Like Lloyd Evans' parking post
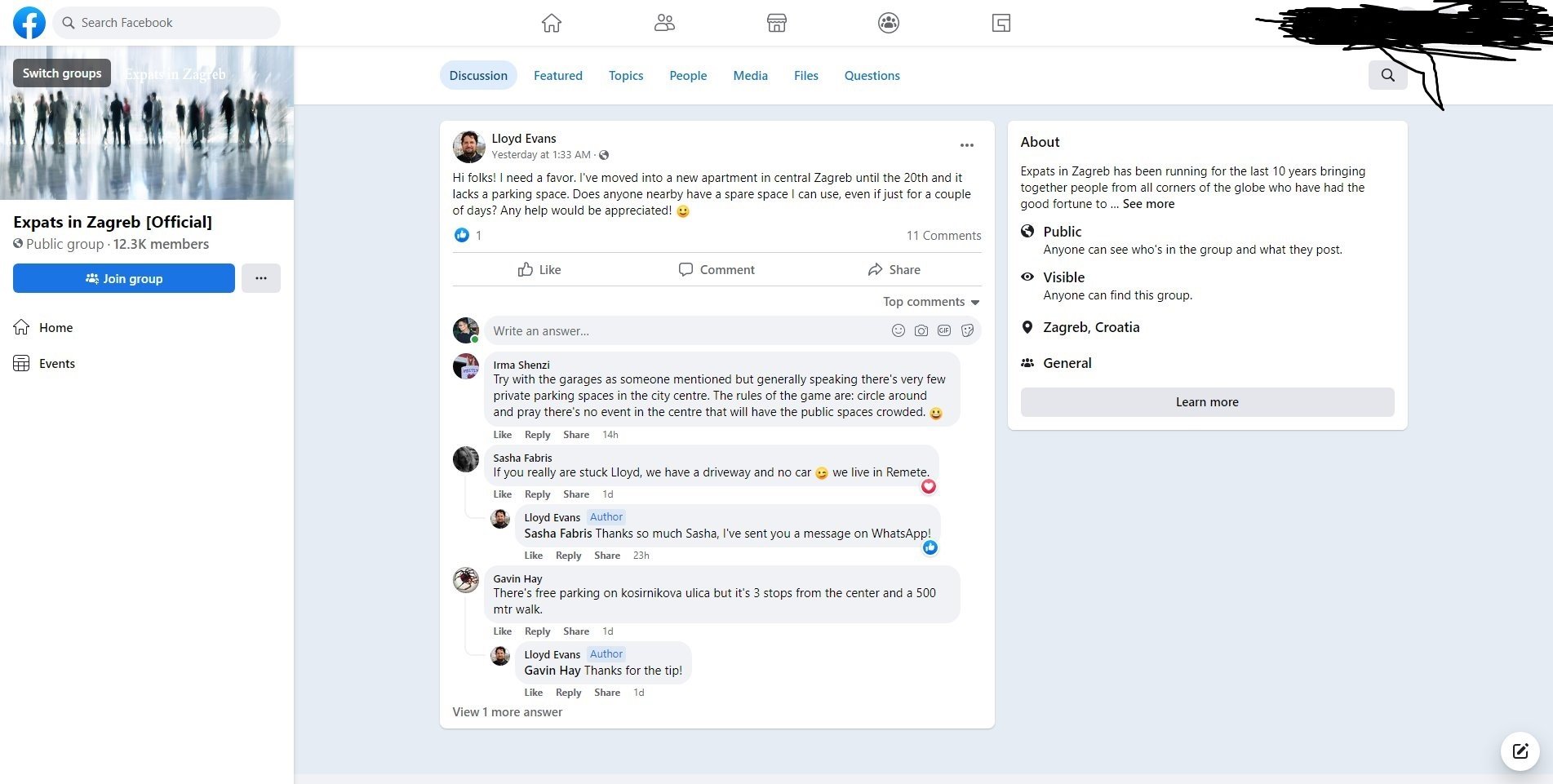 (539, 269)
